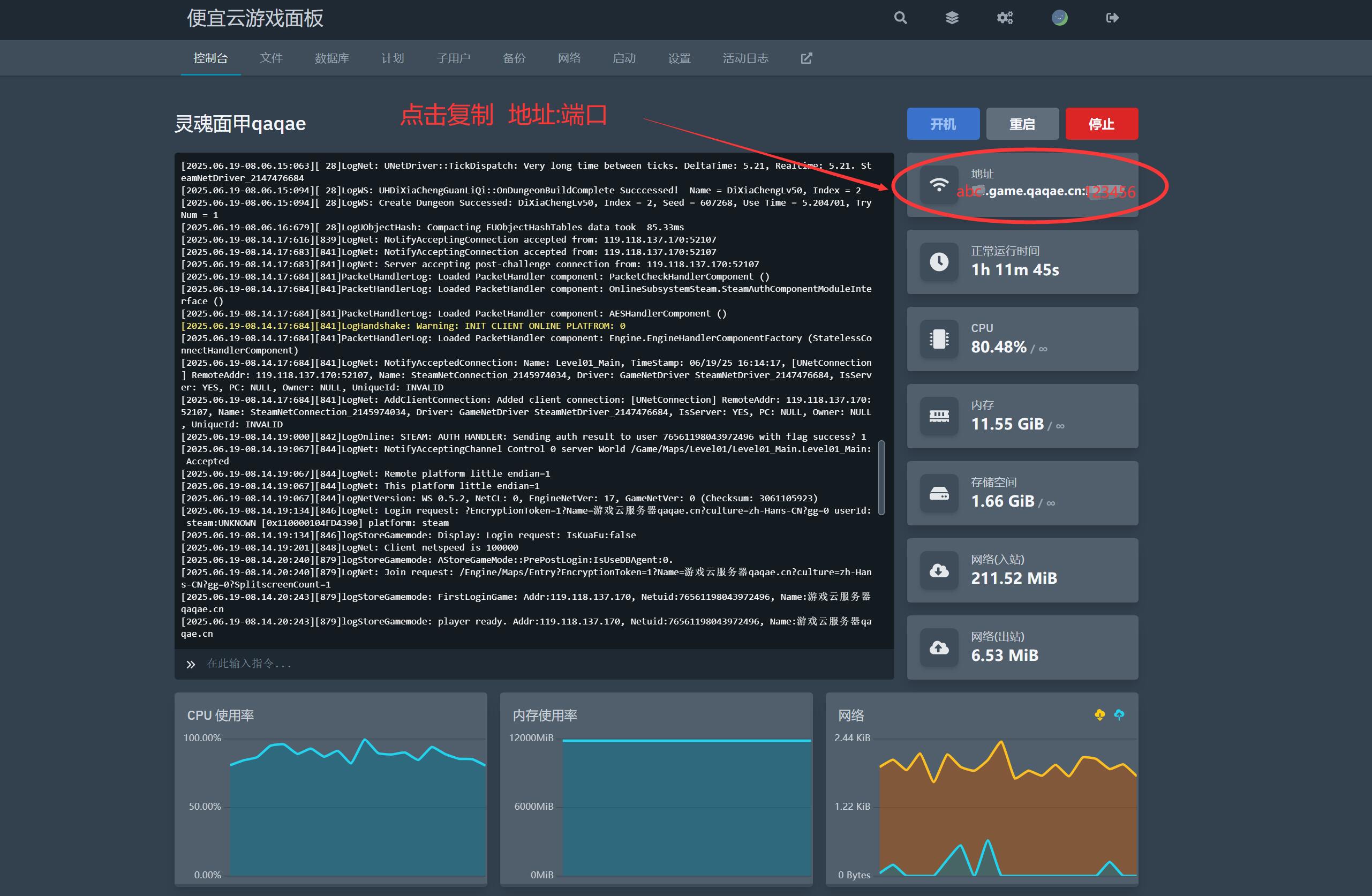Open admin gears icon in header

(1005, 18)
